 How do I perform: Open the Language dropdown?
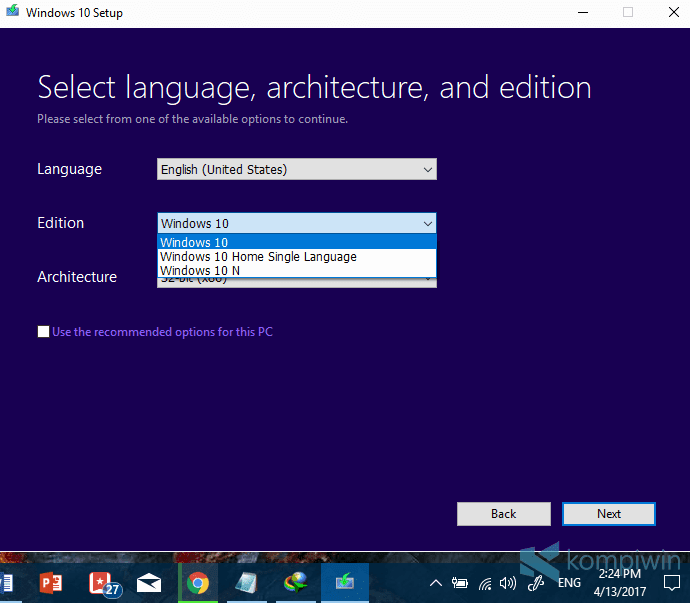(x=297, y=169)
